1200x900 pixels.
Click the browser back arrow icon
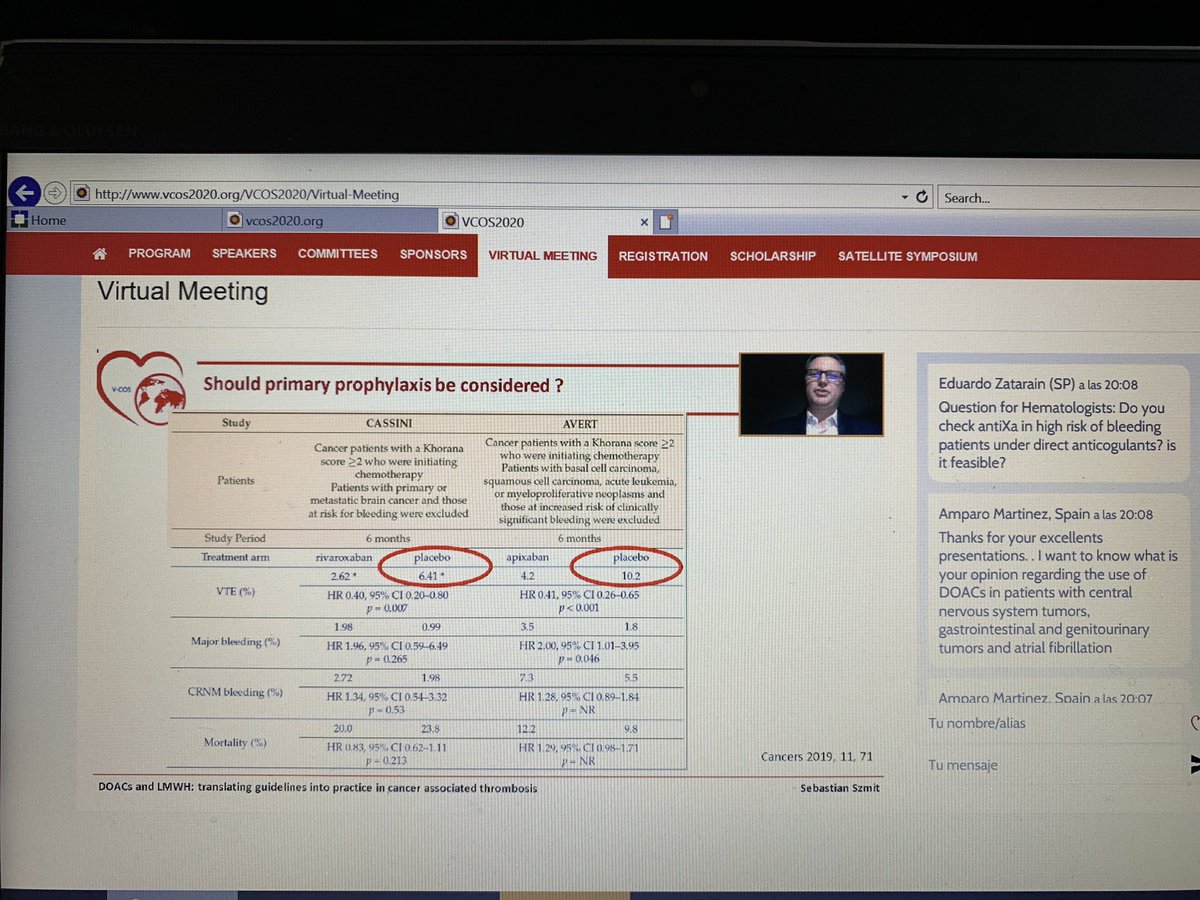25,192
